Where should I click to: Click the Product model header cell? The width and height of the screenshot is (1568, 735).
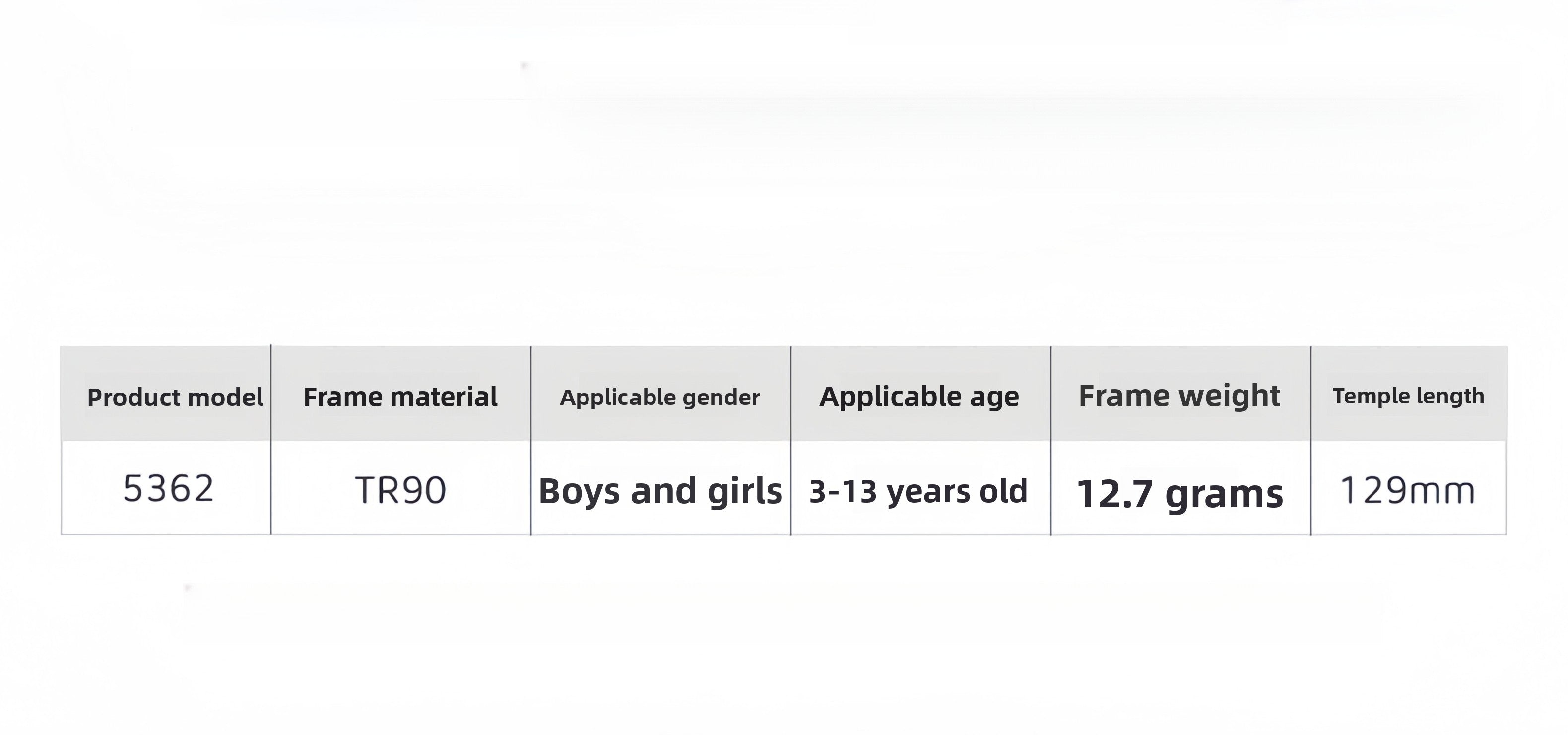166,394
